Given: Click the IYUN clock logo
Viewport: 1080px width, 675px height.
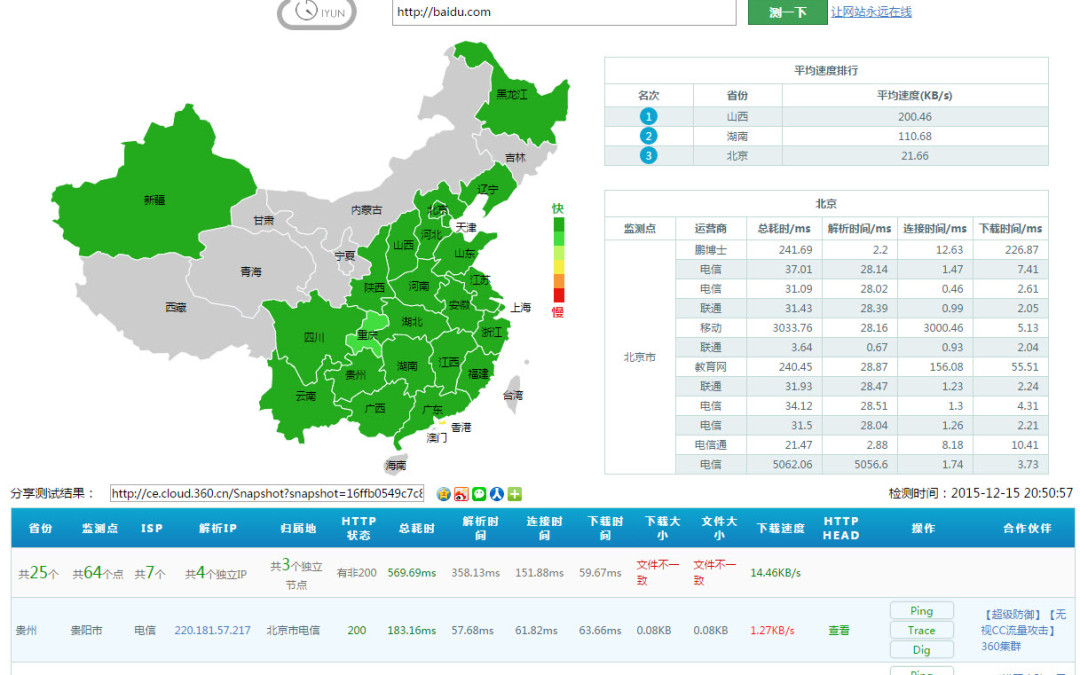Looking at the screenshot, I should [x=318, y=12].
